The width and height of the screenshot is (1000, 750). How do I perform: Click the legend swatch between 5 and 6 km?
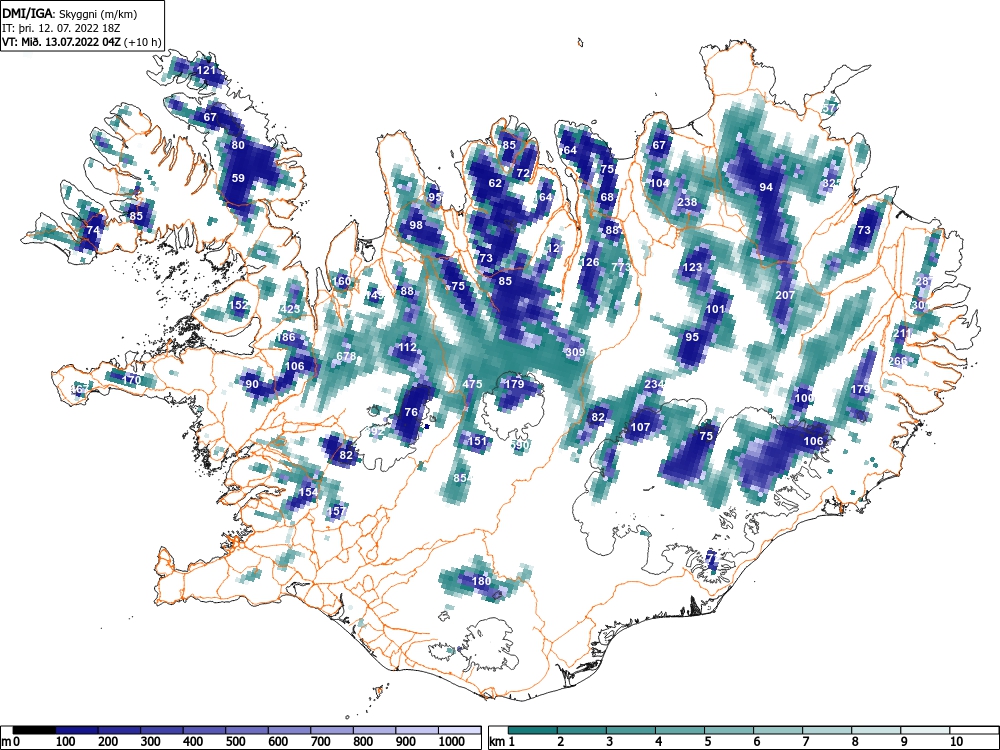(729, 730)
